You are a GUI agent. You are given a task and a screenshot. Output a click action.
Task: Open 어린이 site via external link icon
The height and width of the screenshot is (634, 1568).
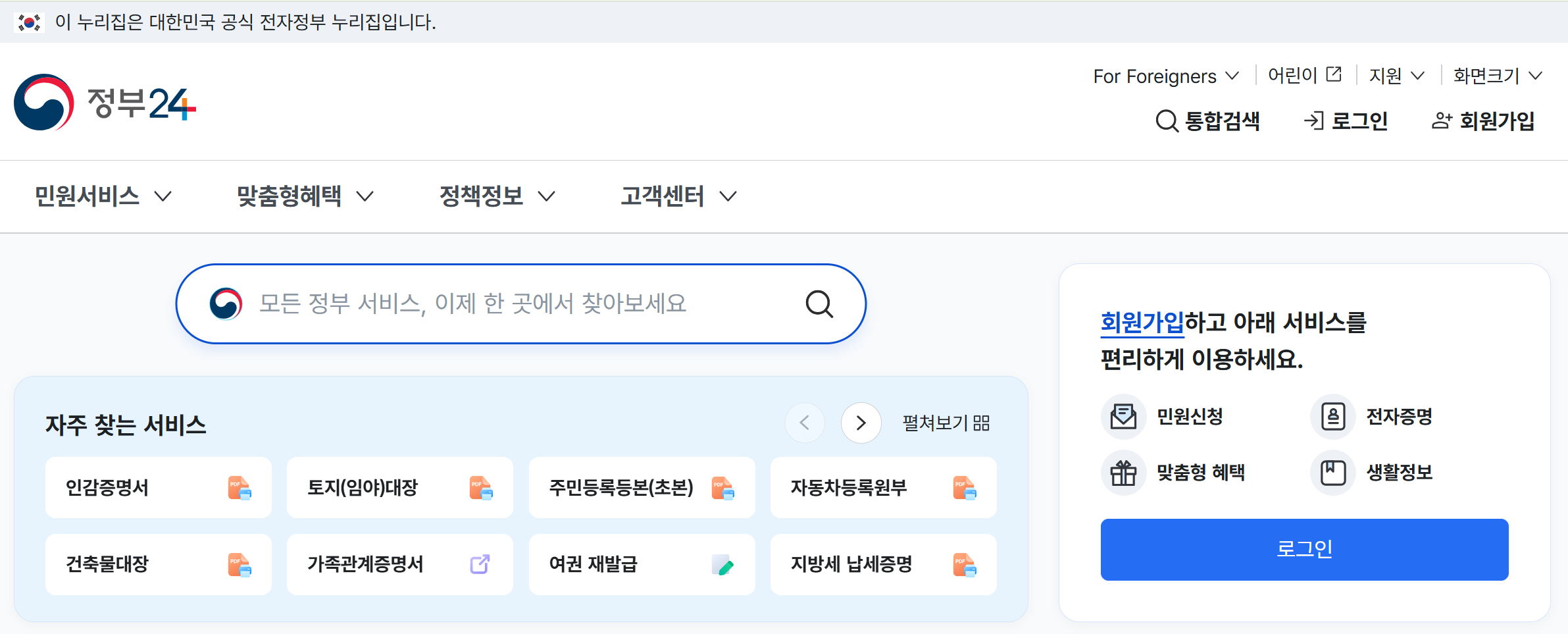tap(1333, 74)
